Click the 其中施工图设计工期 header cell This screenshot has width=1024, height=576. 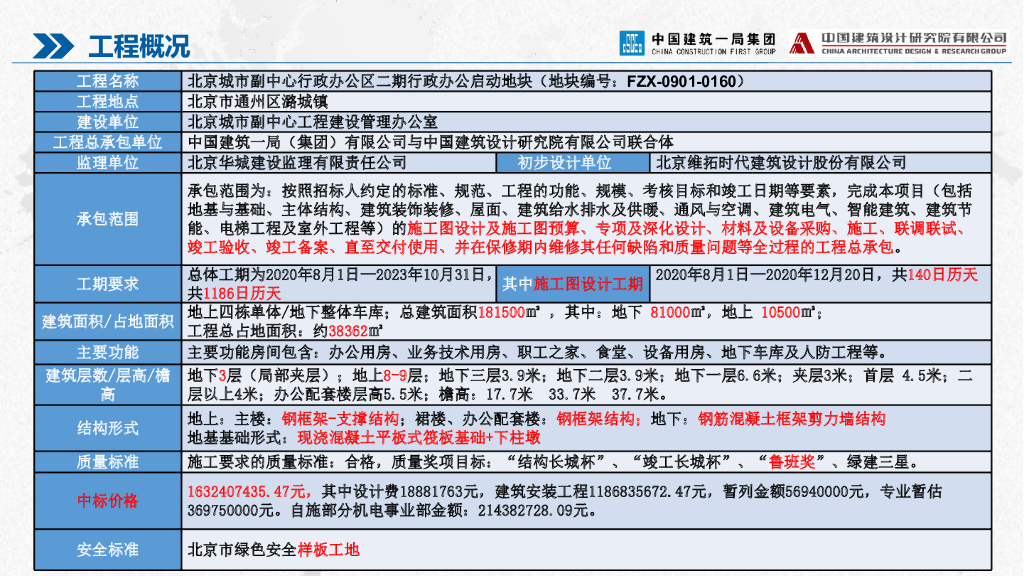[x=573, y=284]
